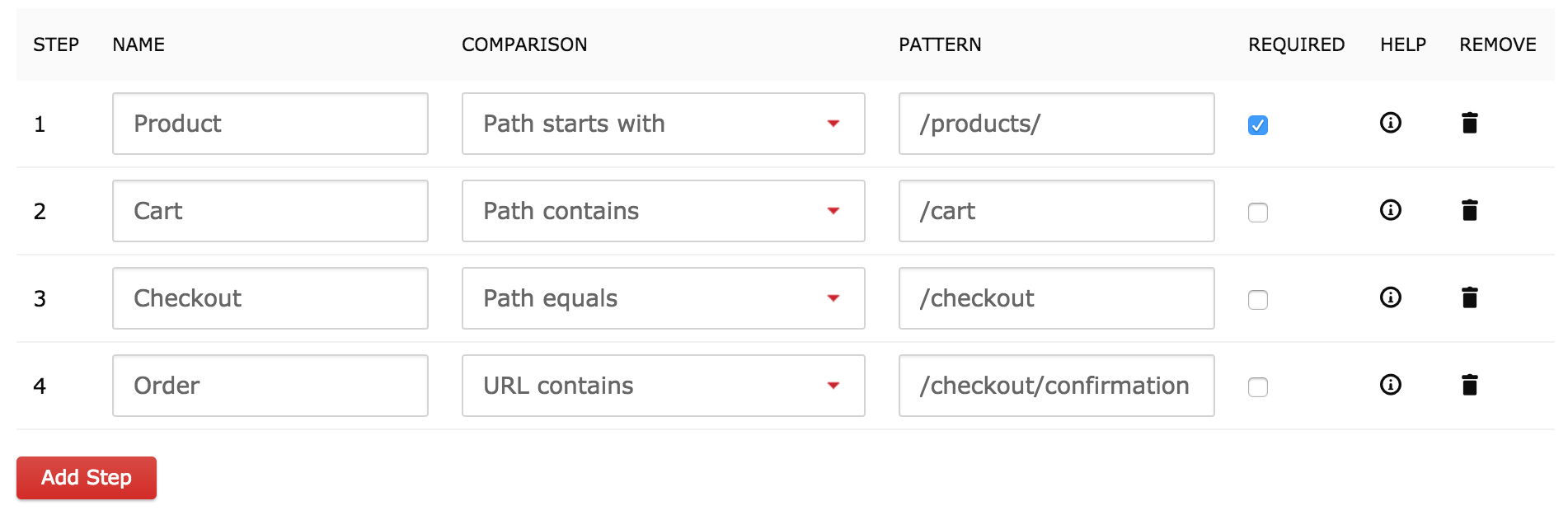Select the Product name input field
Viewport: 1568px width, 529px height.
pos(270,124)
